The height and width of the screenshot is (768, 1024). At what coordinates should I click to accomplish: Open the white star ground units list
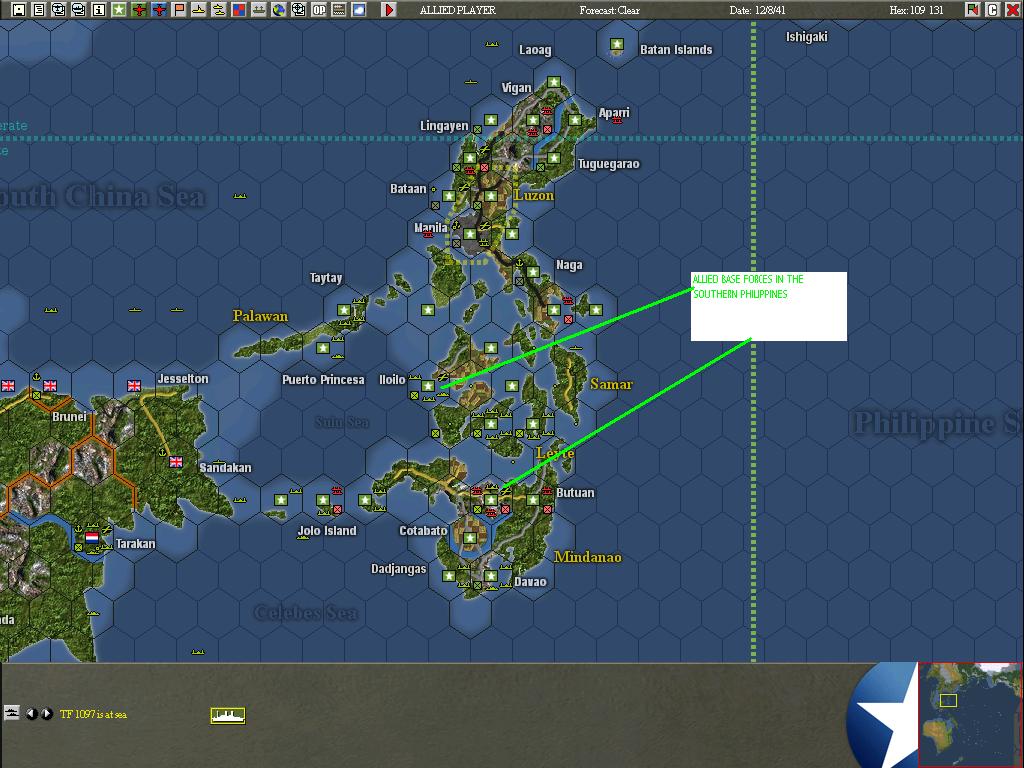pos(119,10)
